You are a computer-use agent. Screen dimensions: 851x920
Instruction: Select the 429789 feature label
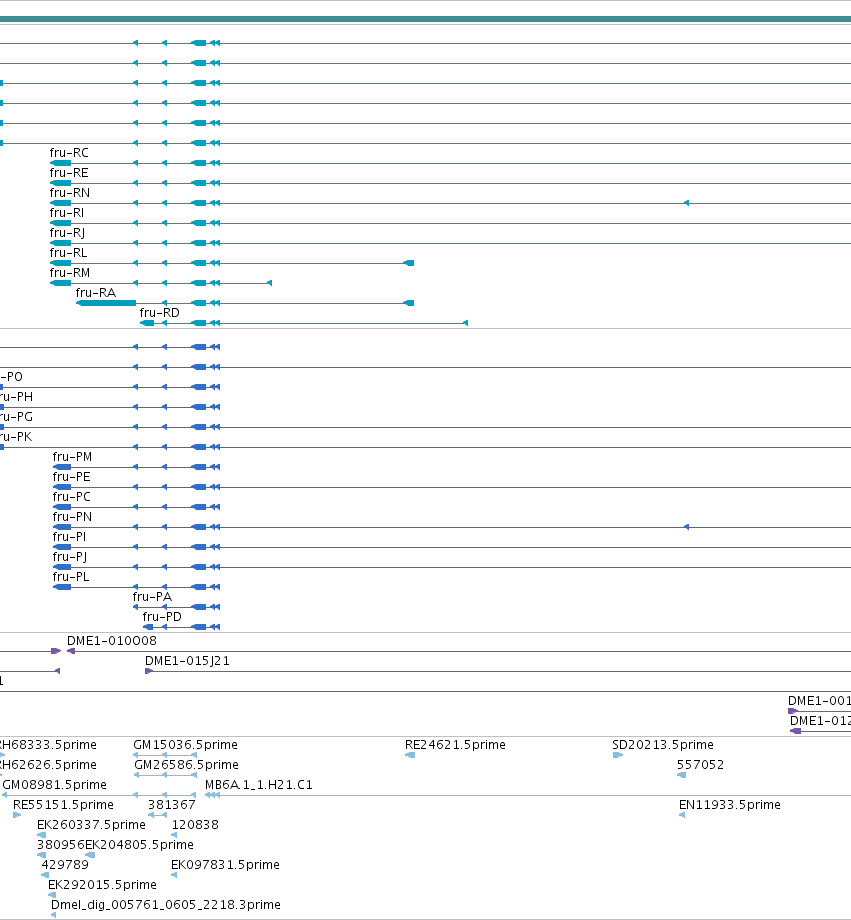(x=65, y=864)
